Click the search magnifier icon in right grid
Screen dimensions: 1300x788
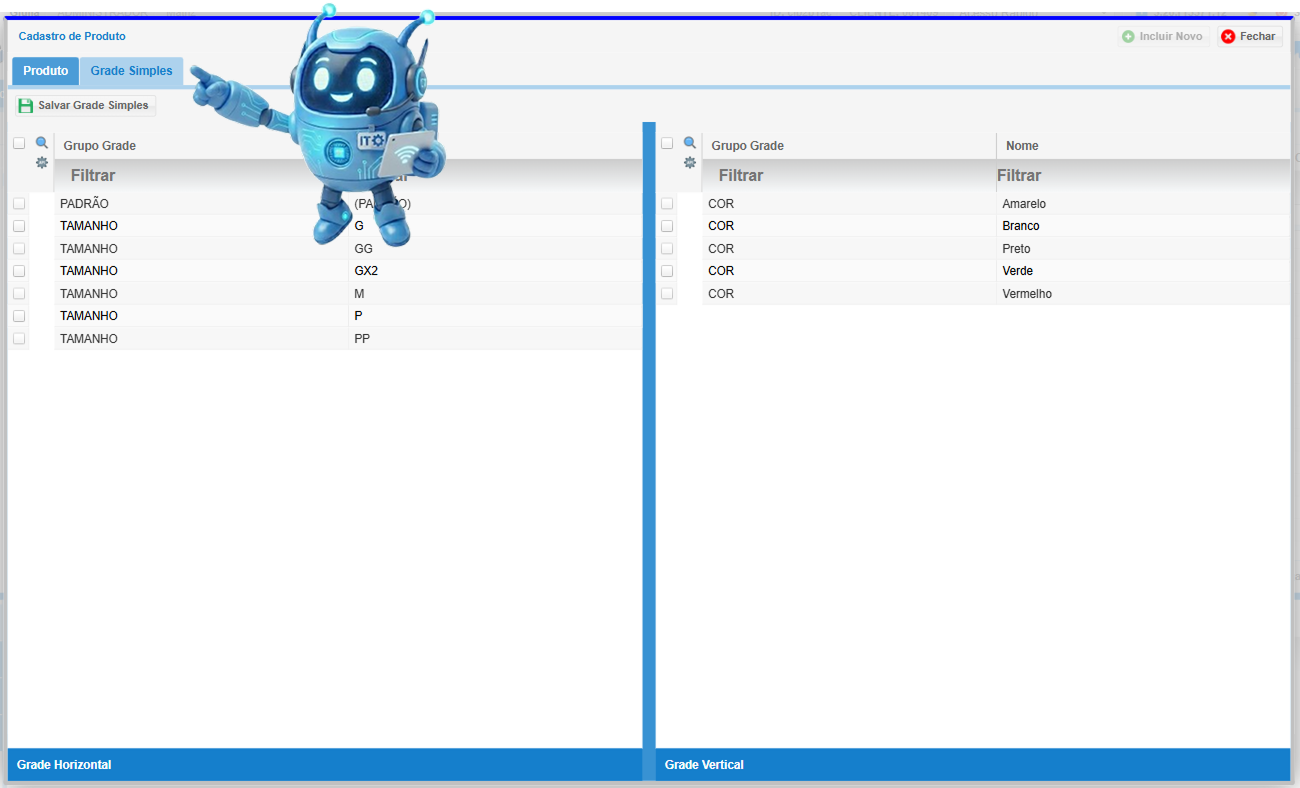690,143
